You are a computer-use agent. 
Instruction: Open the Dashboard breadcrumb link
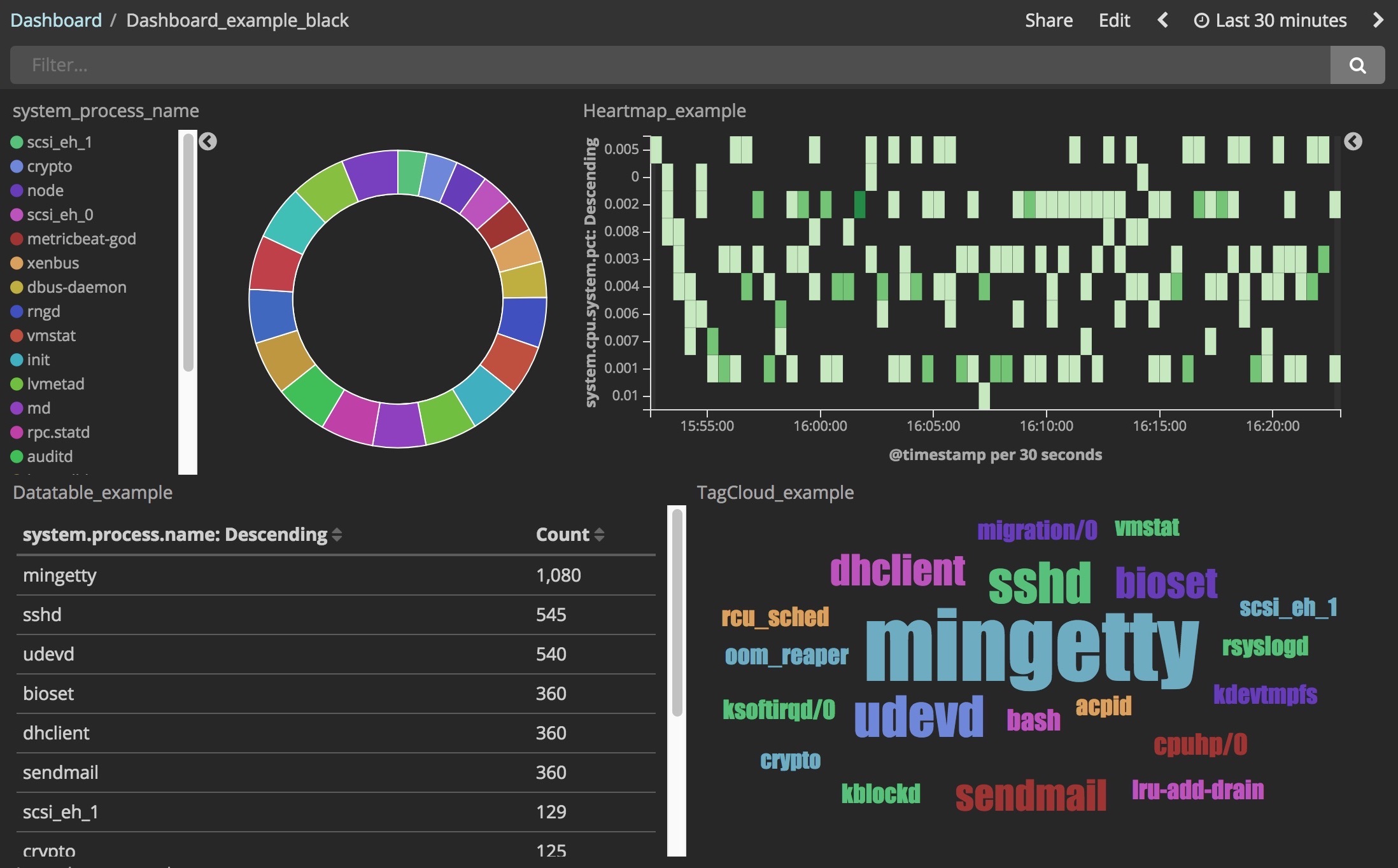pyautogui.click(x=56, y=20)
